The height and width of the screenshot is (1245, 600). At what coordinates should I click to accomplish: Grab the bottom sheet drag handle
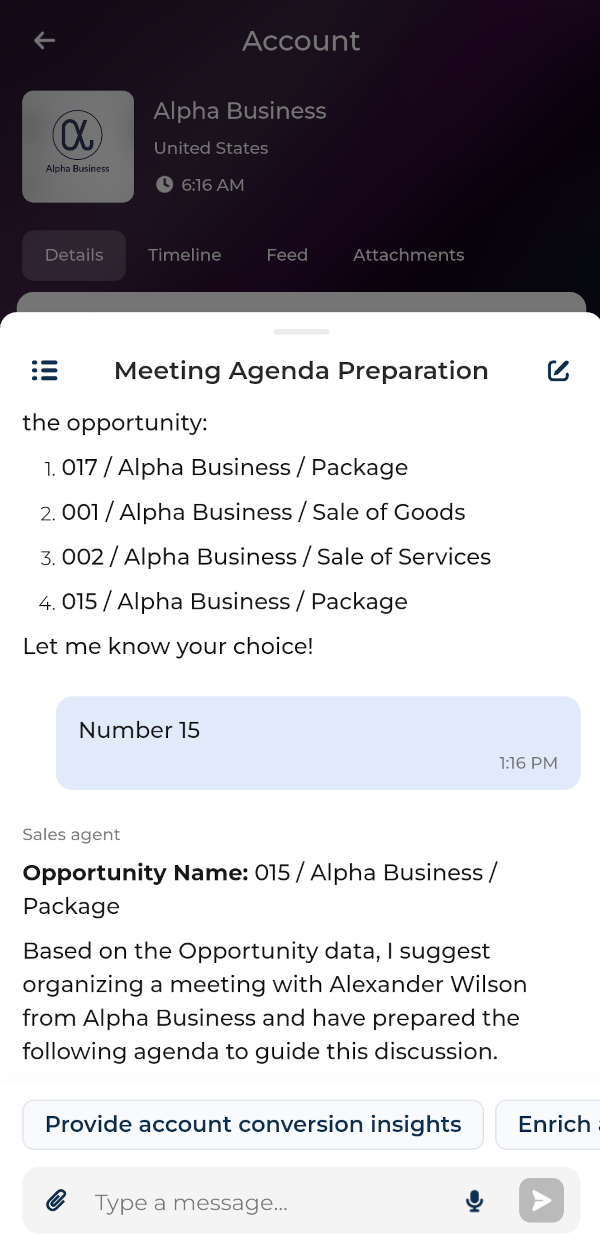(x=301, y=331)
